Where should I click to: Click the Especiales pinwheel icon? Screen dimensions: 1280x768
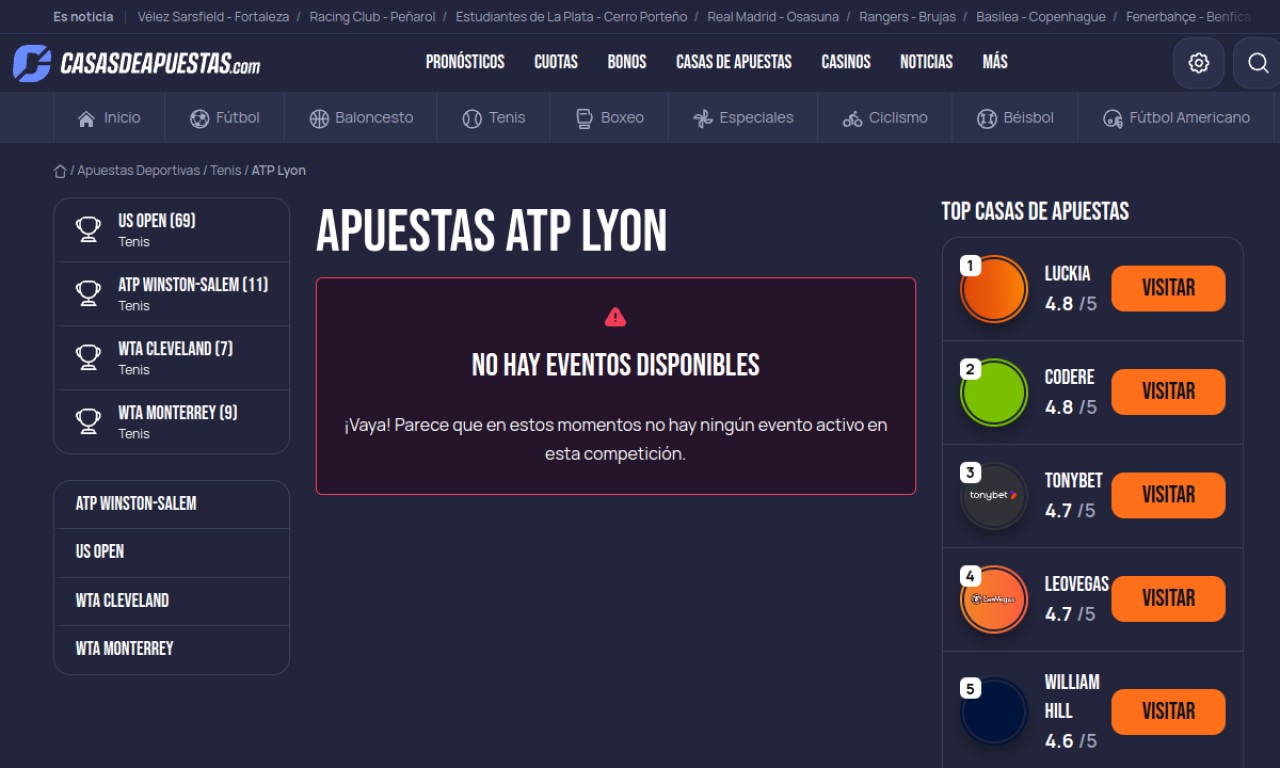(703, 118)
